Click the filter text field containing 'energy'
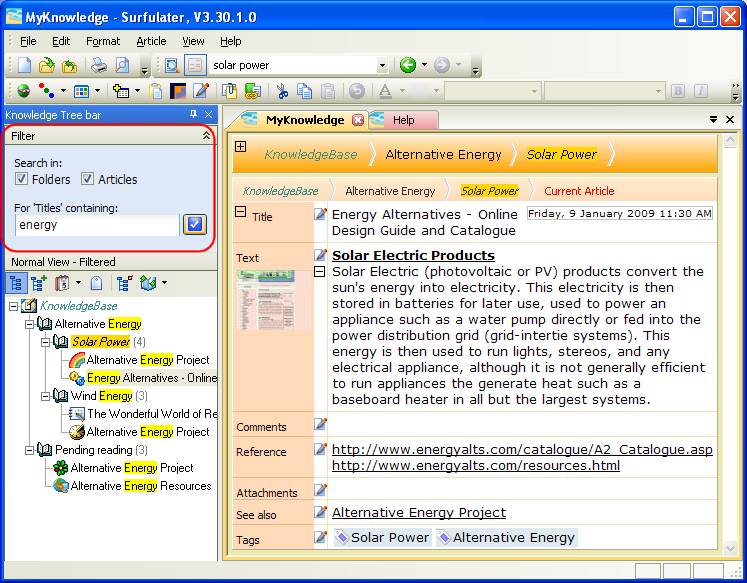 pos(97,225)
